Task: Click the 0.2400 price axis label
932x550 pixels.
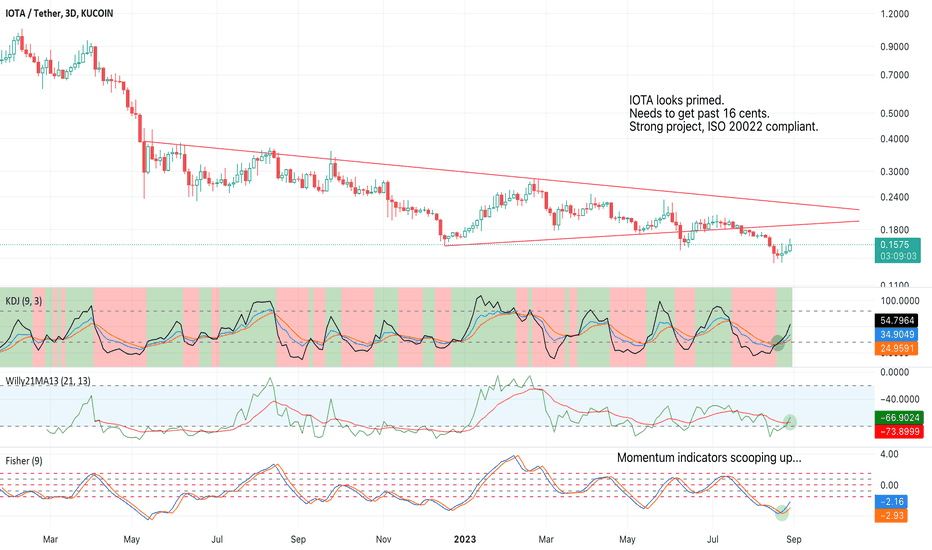Action: [x=895, y=197]
